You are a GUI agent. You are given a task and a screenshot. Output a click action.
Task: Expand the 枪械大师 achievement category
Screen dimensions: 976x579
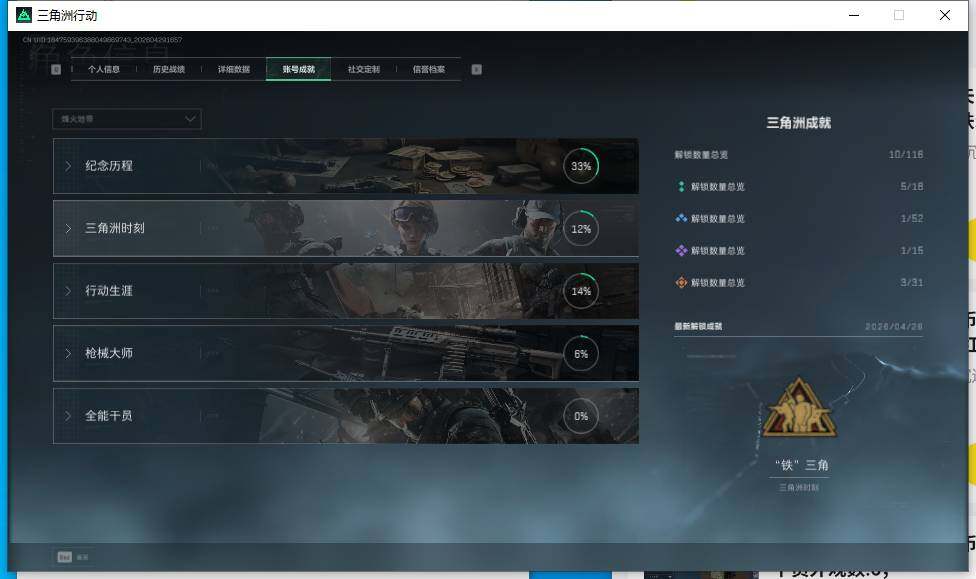pyautogui.click(x=345, y=353)
